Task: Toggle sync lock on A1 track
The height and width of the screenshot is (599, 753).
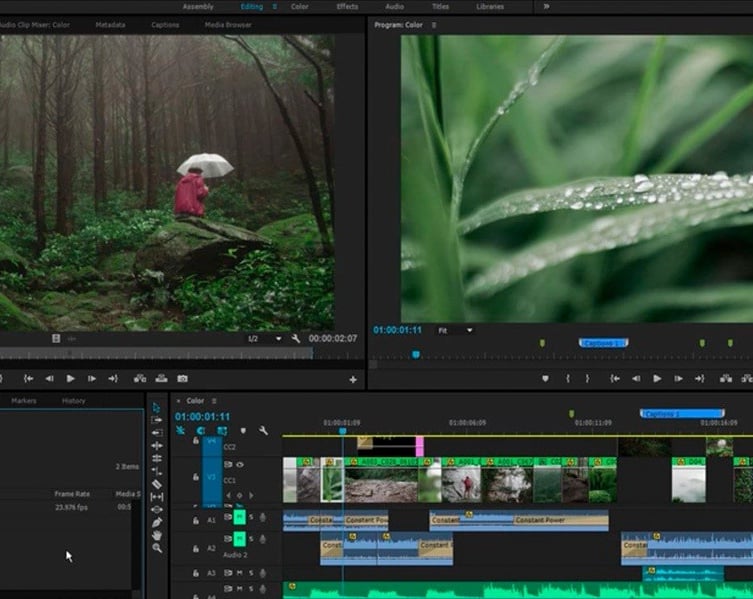Action: (228, 517)
